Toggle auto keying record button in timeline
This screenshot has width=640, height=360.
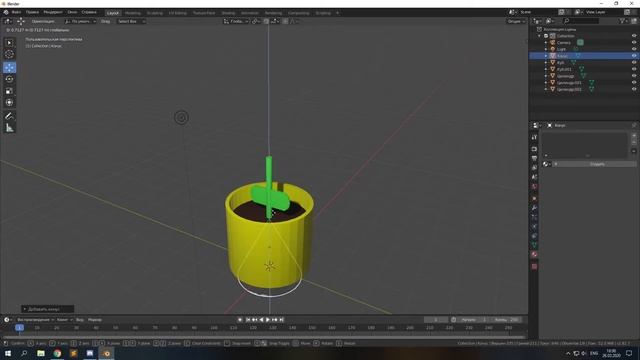pyautogui.click(x=240, y=320)
